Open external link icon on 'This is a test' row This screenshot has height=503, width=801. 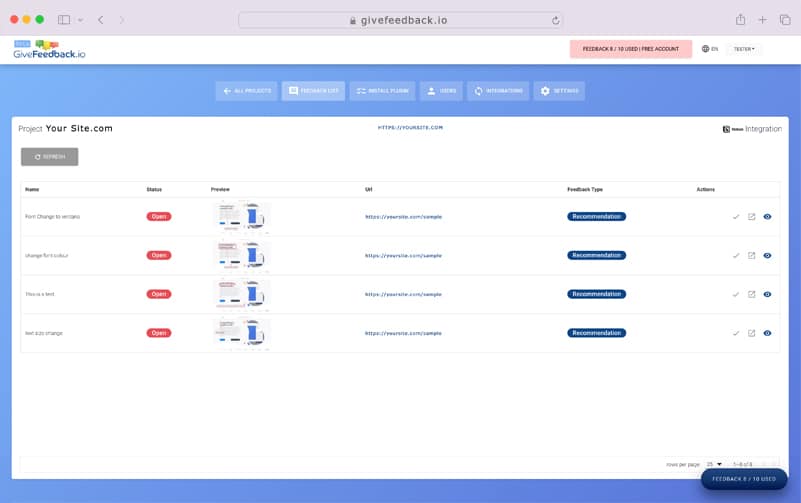(x=751, y=295)
